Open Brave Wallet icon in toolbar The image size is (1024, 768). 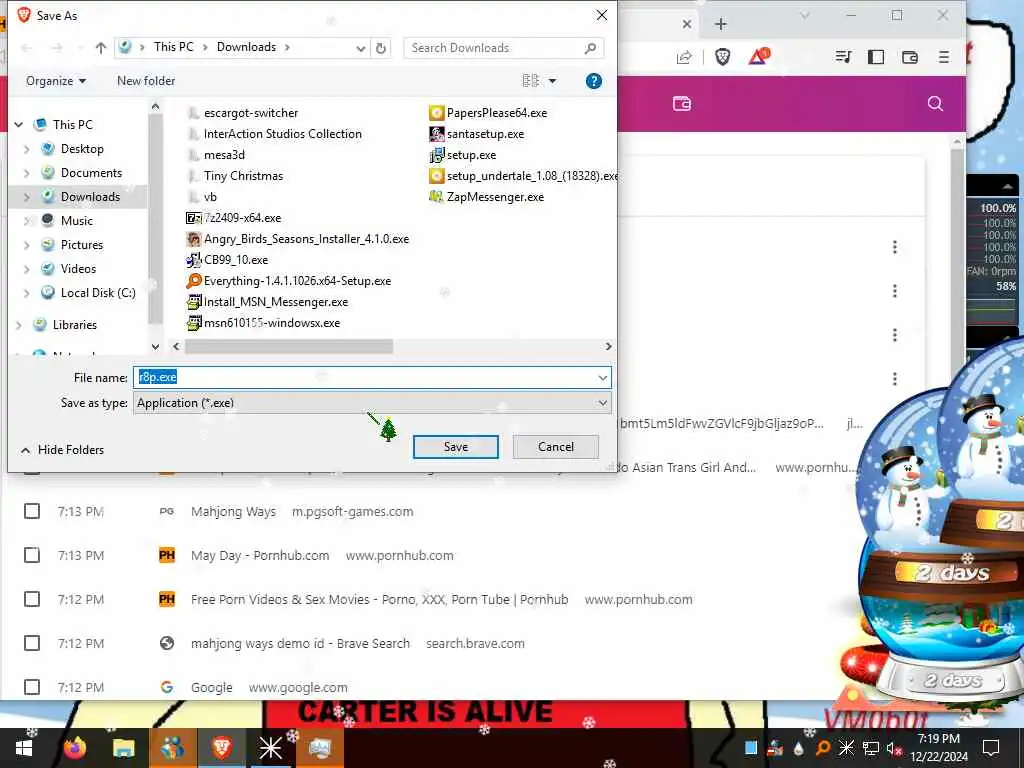[910, 57]
